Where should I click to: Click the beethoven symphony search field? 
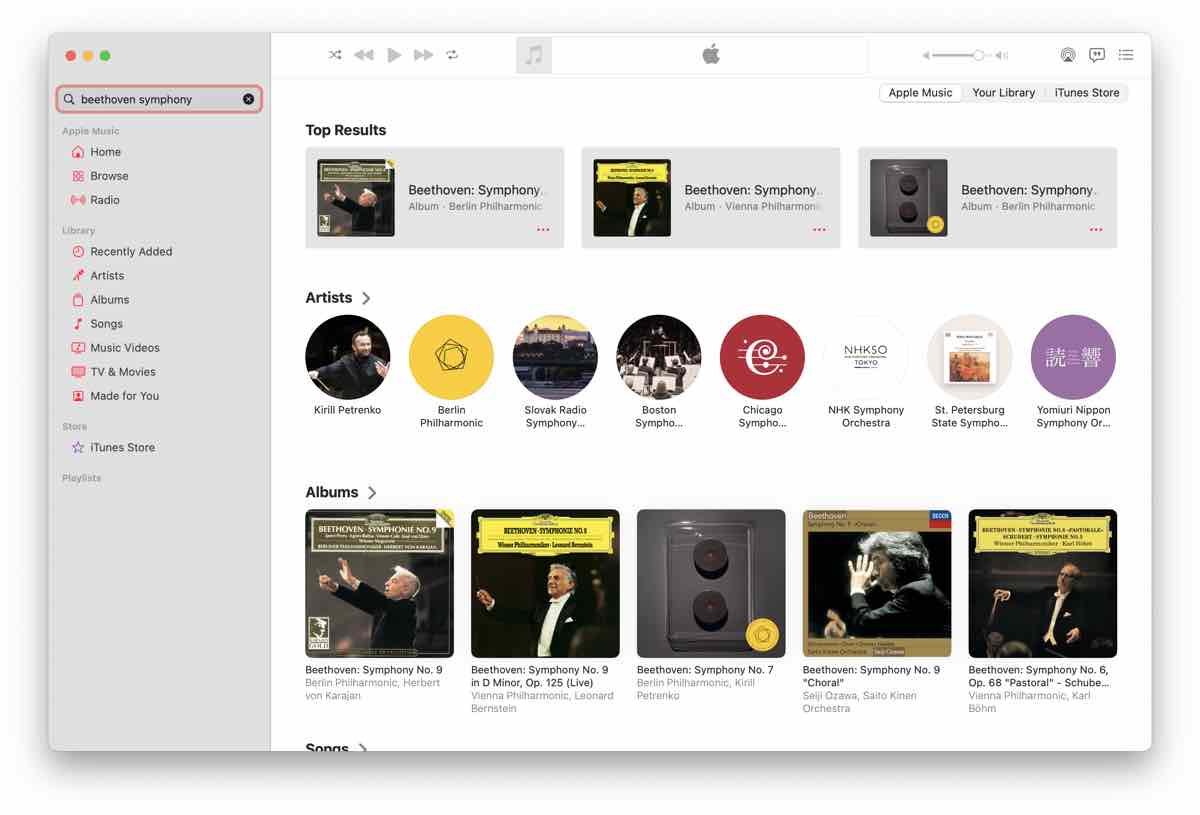[x=159, y=99]
